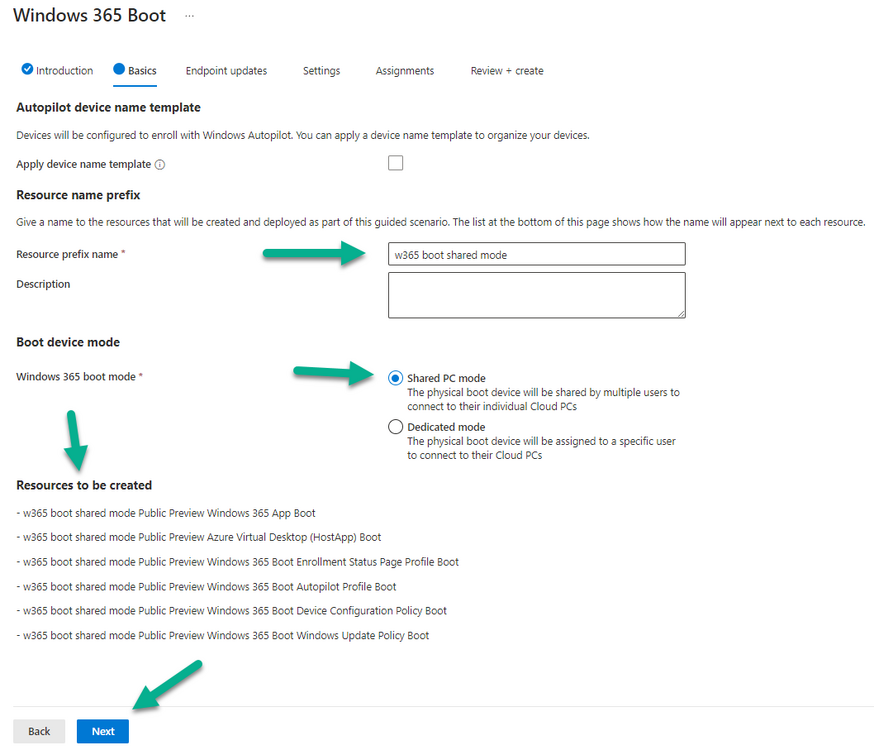Open the Review + create tab

click(x=507, y=71)
